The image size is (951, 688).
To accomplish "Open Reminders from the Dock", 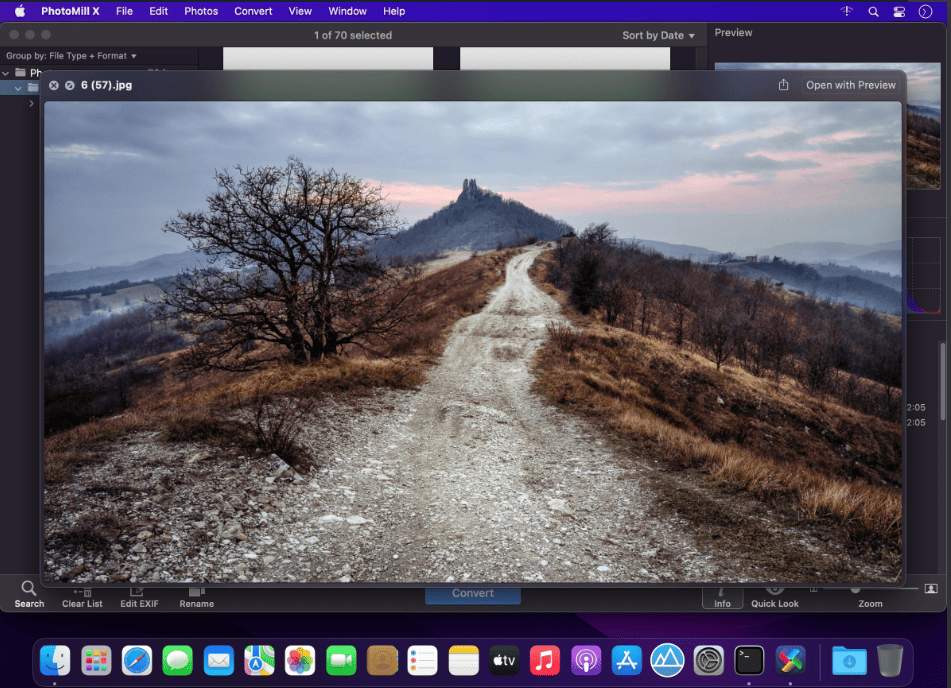I will pyautogui.click(x=423, y=660).
